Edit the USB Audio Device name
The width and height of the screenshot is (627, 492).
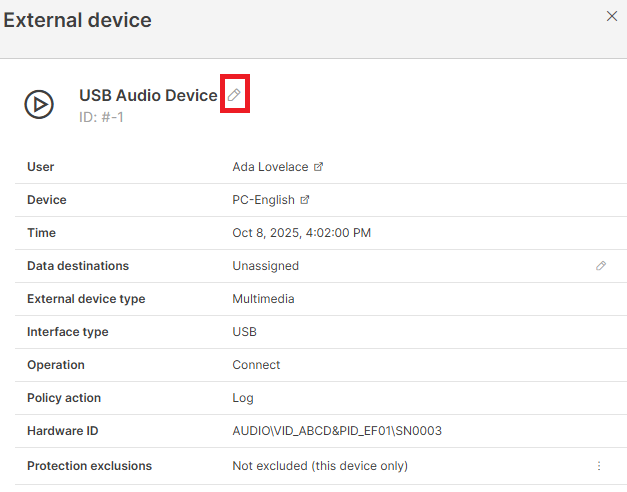coord(234,95)
